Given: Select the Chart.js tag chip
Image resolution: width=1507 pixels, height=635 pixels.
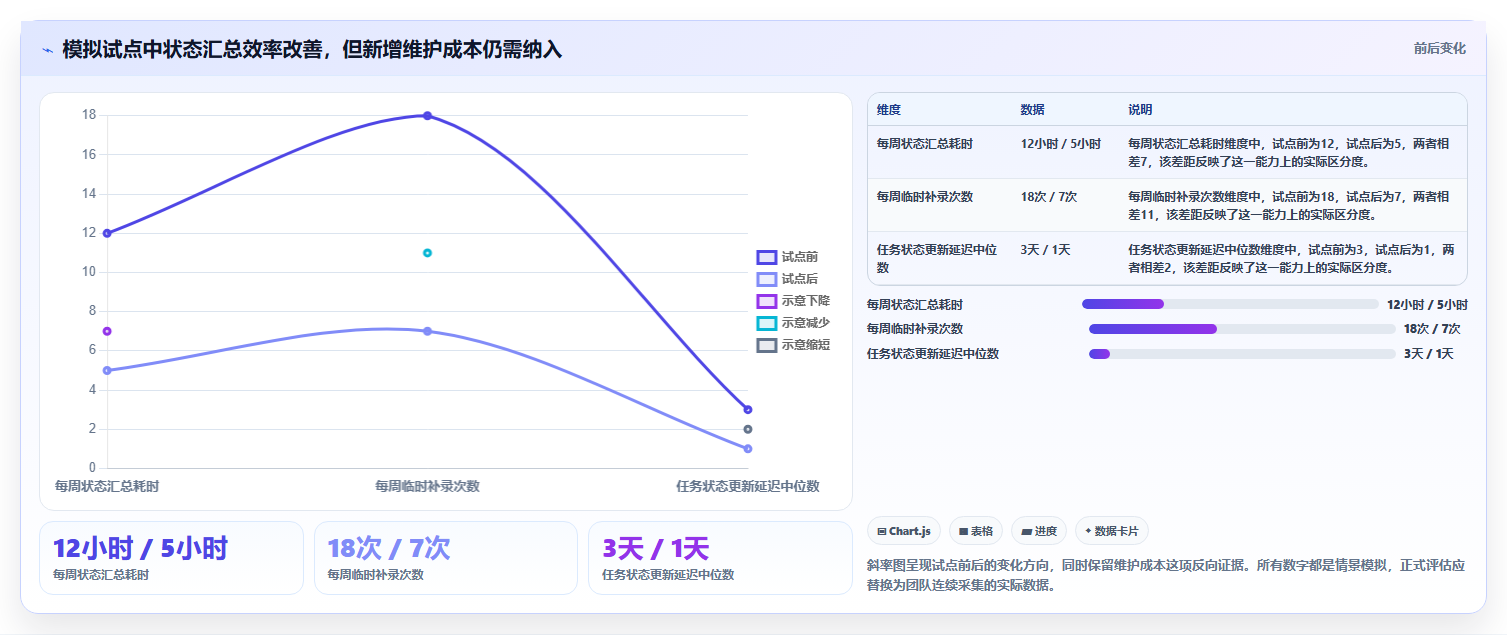Looking at the screenshot, I should point(904,531).
